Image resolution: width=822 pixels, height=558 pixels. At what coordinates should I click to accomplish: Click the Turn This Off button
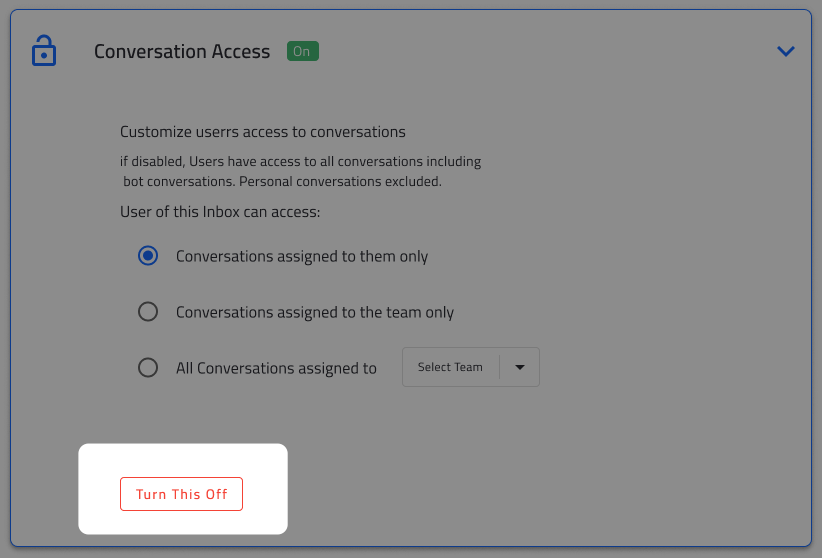pyautogui.click(x=181, y=494)
